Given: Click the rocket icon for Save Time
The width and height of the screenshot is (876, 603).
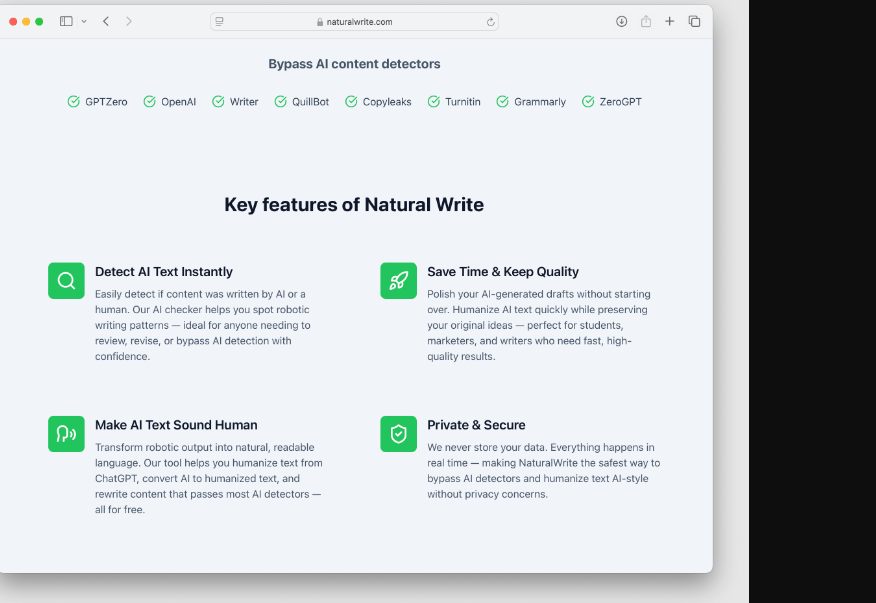Looking at the screenshot, I should [x=398, y=281].
